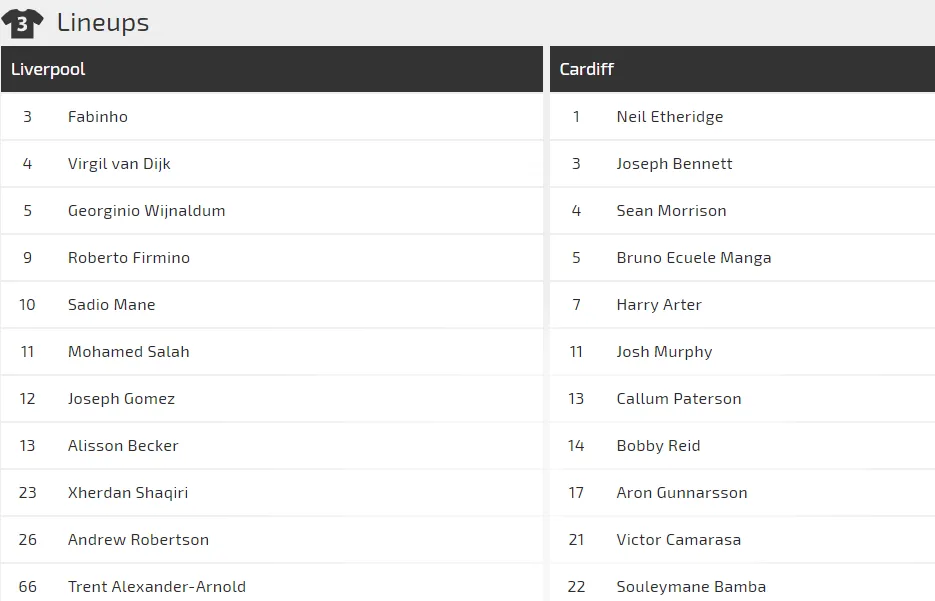
Task: Click on Virgil van Dijk
Action: [119, 164]
